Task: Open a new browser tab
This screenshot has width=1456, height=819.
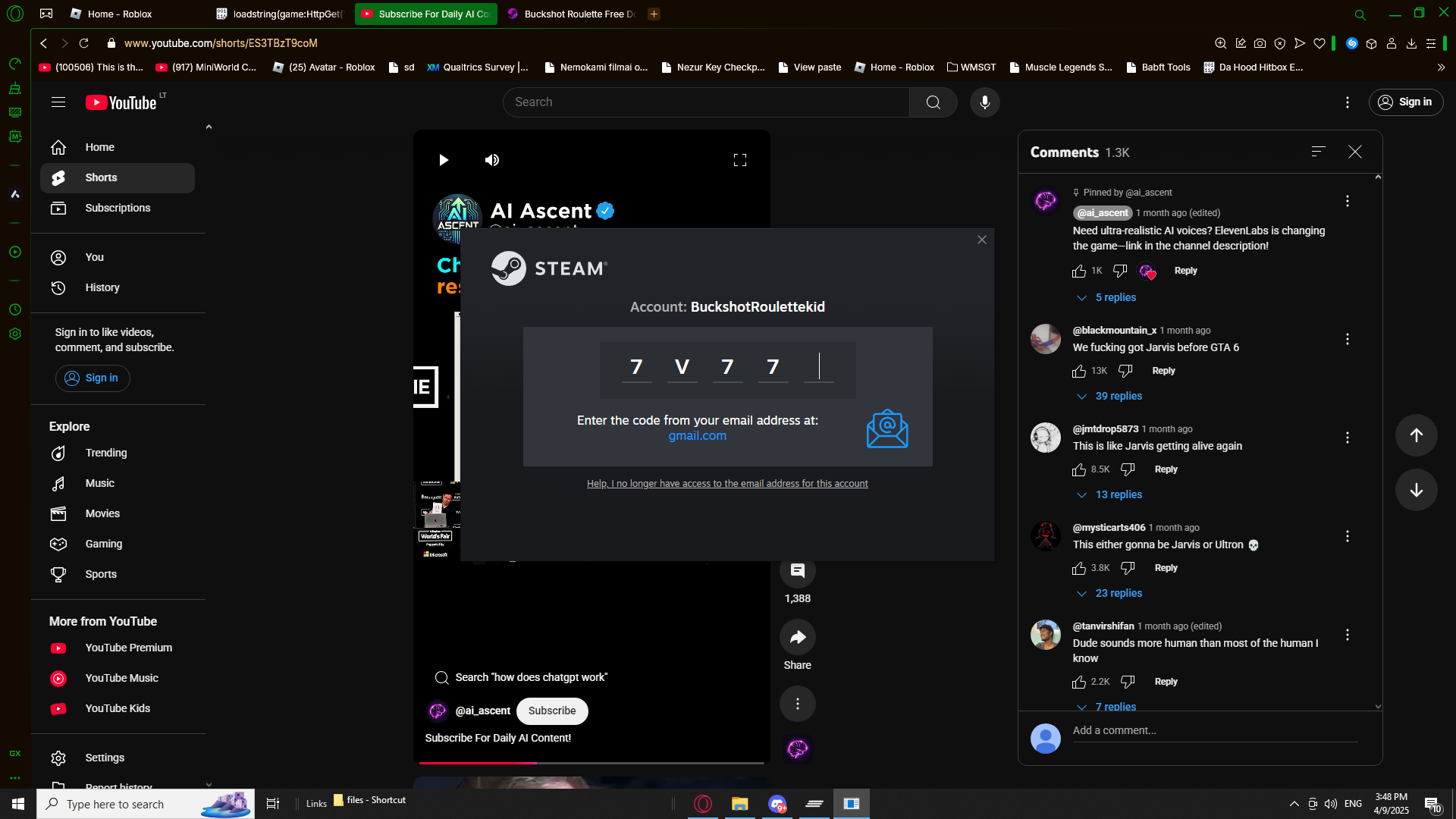Action: 654,14
